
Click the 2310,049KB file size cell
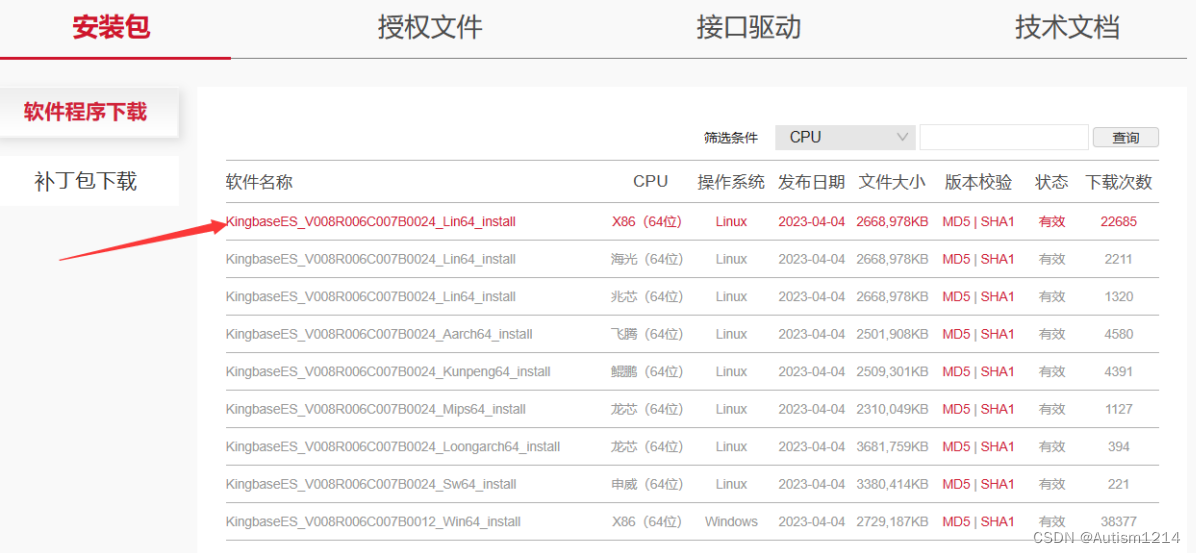[x=892, y=409]
